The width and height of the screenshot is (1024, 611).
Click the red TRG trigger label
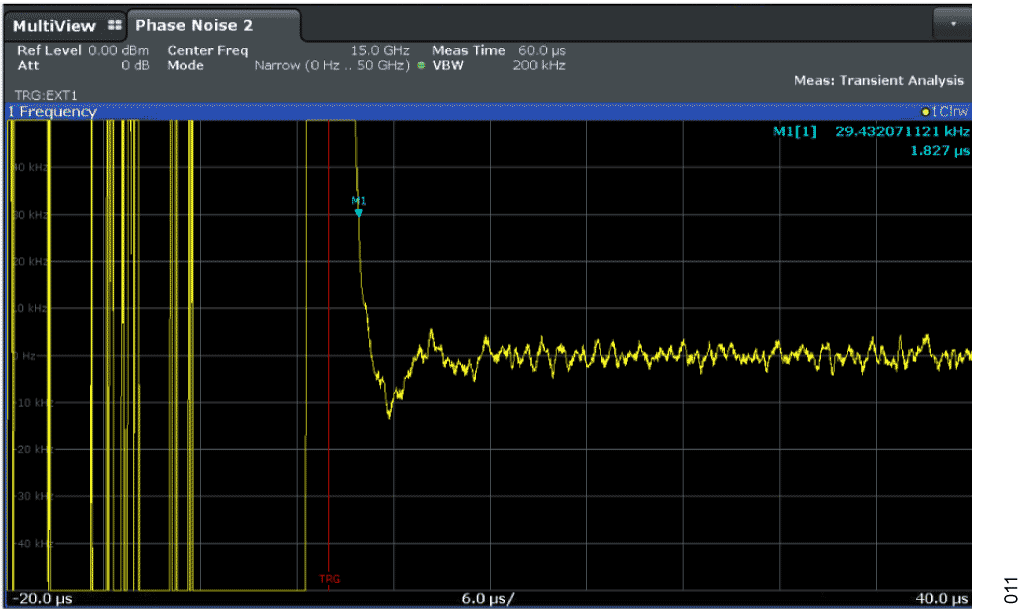point(329,579)
